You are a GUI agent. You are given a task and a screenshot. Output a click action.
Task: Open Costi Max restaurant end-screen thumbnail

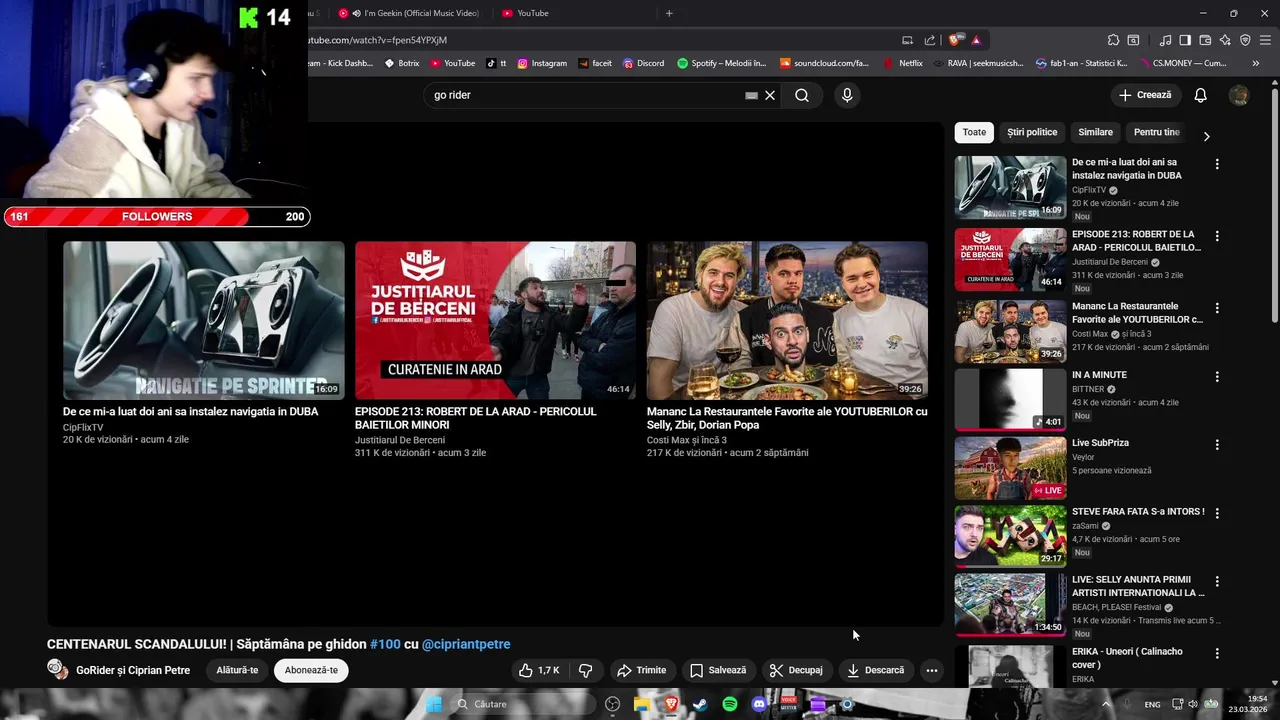coord(787,320)
